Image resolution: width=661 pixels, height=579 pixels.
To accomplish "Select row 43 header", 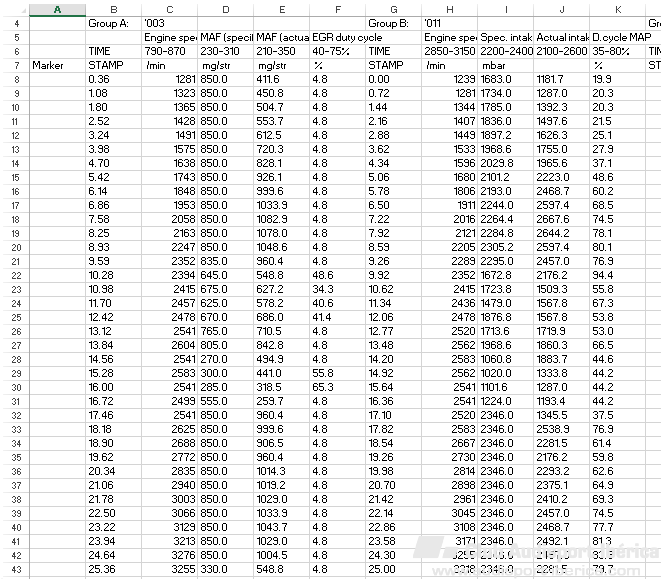I will point(14,568).
